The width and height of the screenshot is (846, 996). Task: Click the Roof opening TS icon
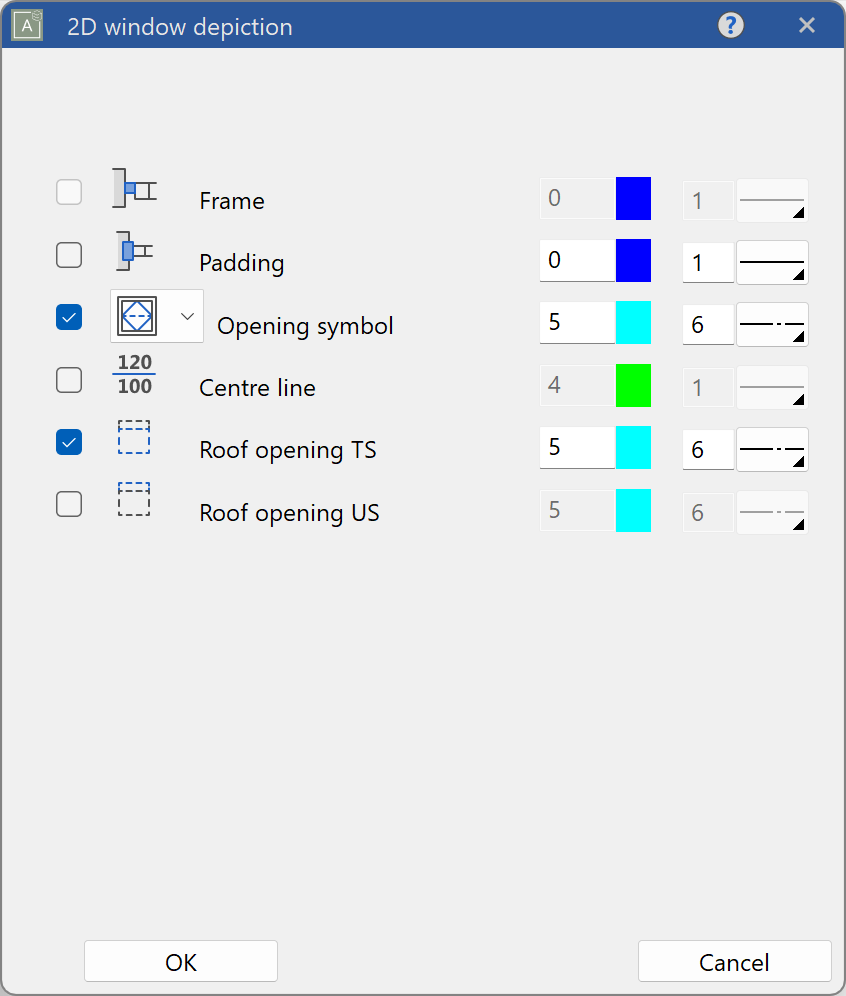[x=134, y=437]
